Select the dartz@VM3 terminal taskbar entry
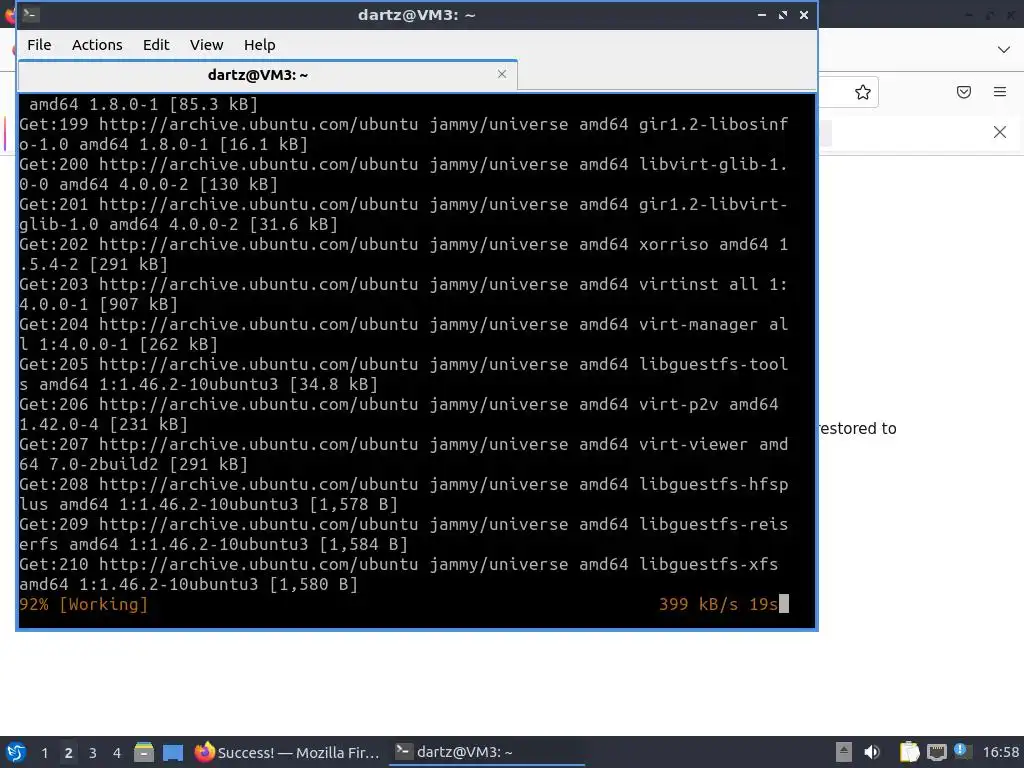This screenshot has width=1024, height=768. tap(487, 752)
